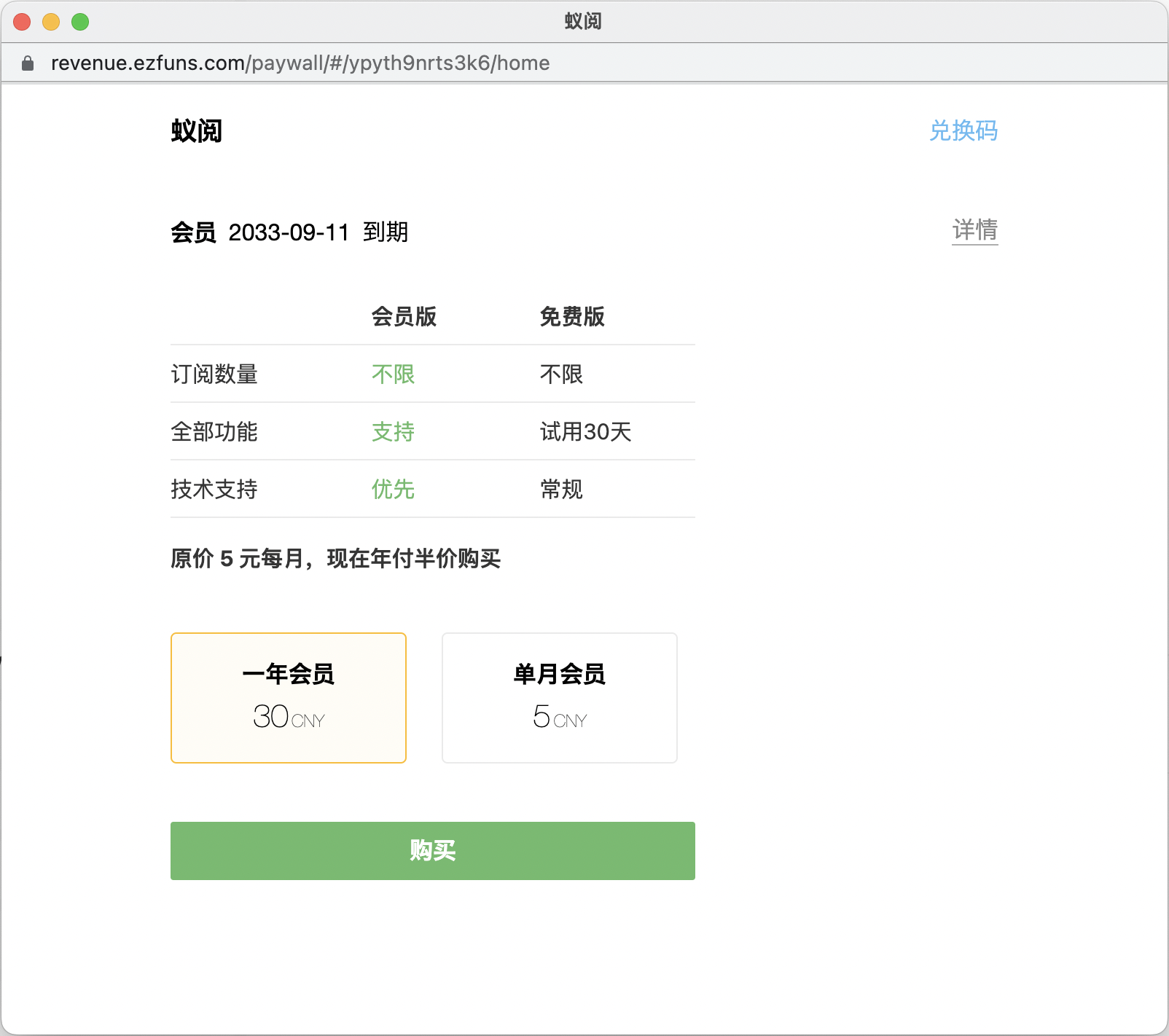Click the 会员版 column header
The width and height of the screenshot is (1169, 1036).
[x=405, y=316]
